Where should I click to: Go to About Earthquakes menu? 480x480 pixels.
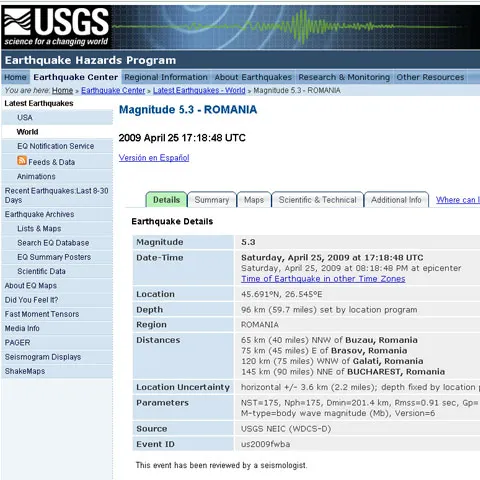[253, 77]
